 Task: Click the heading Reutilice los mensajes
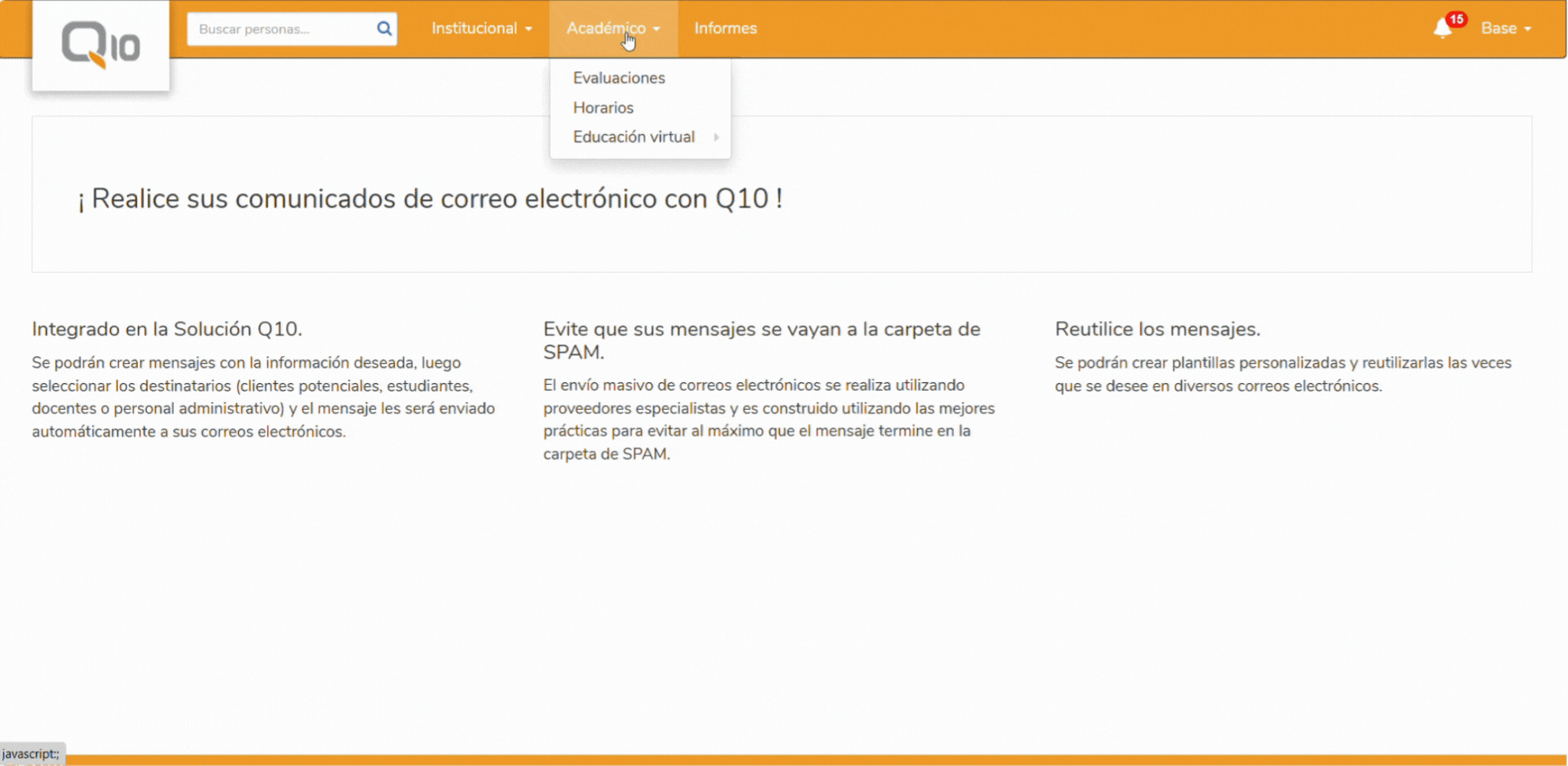pos(1158,329)
